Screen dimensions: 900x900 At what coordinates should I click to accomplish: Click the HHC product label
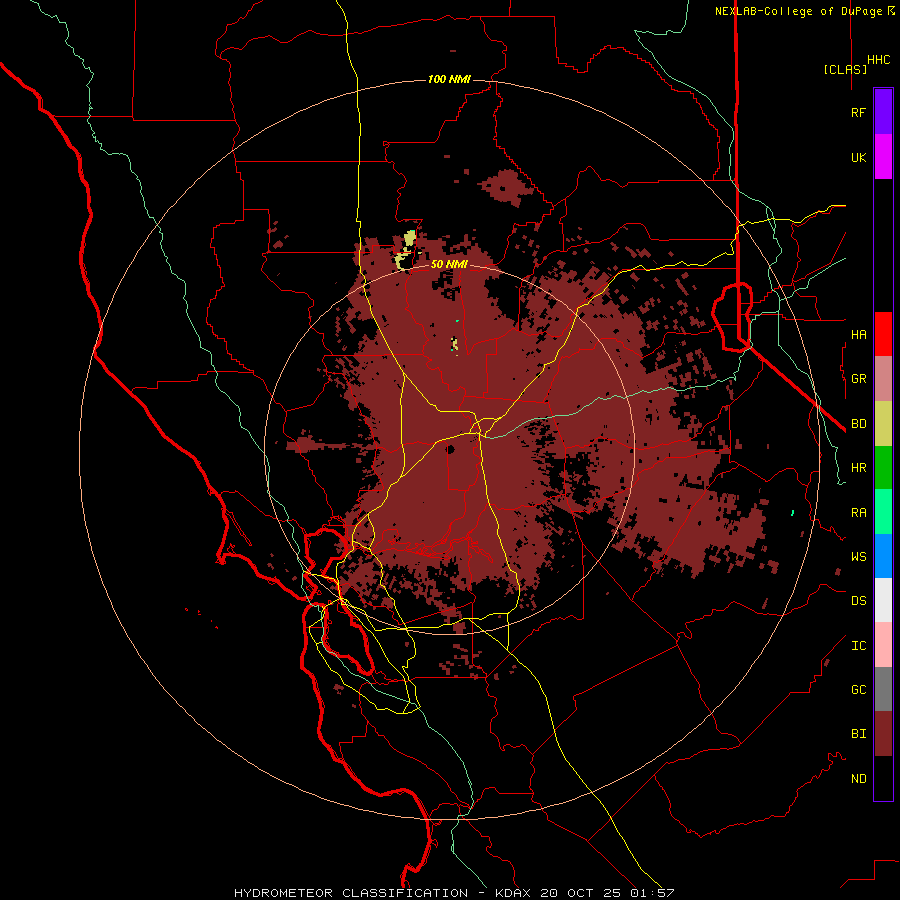878,60
